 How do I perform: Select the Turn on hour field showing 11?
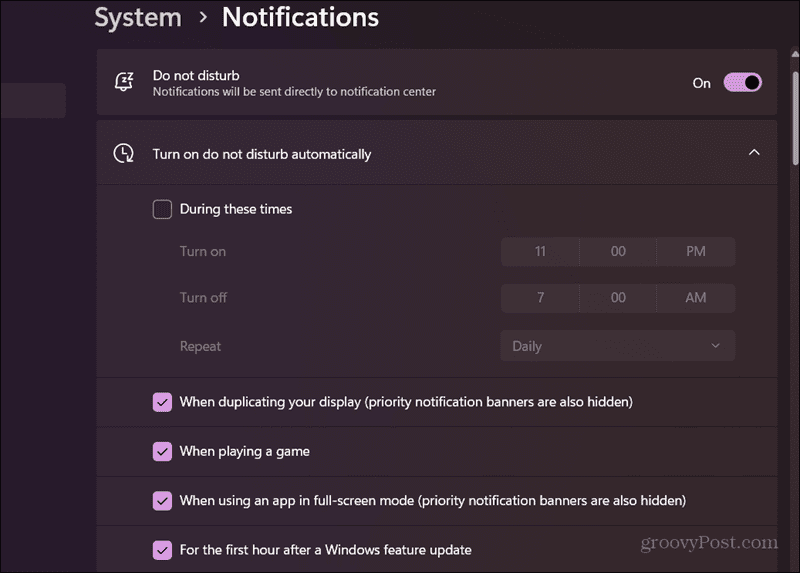click(540, 252)
